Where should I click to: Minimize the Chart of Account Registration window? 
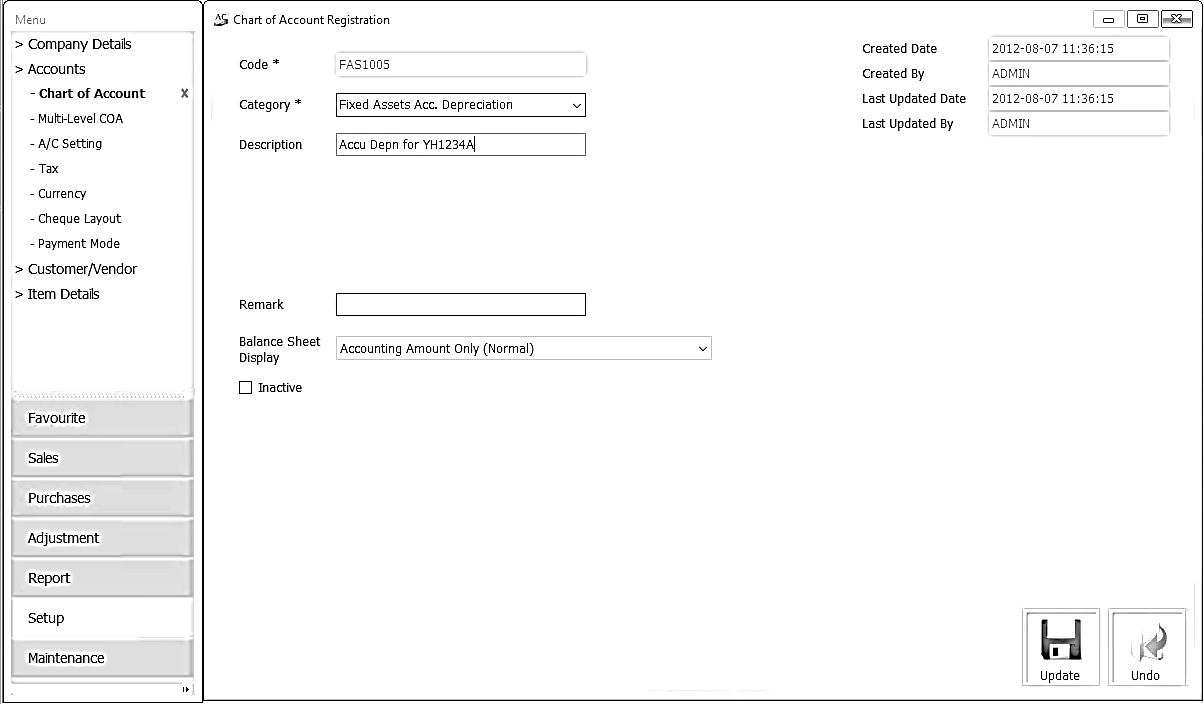(x=1108, y=20)
